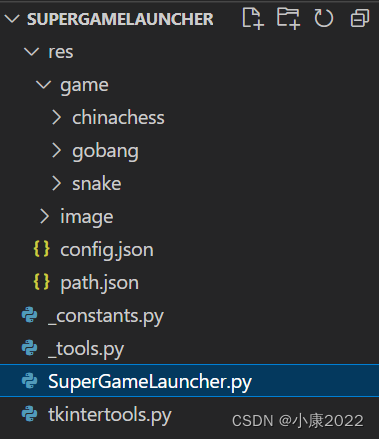Expand the chinachess folder chevron

pos(57,118)
